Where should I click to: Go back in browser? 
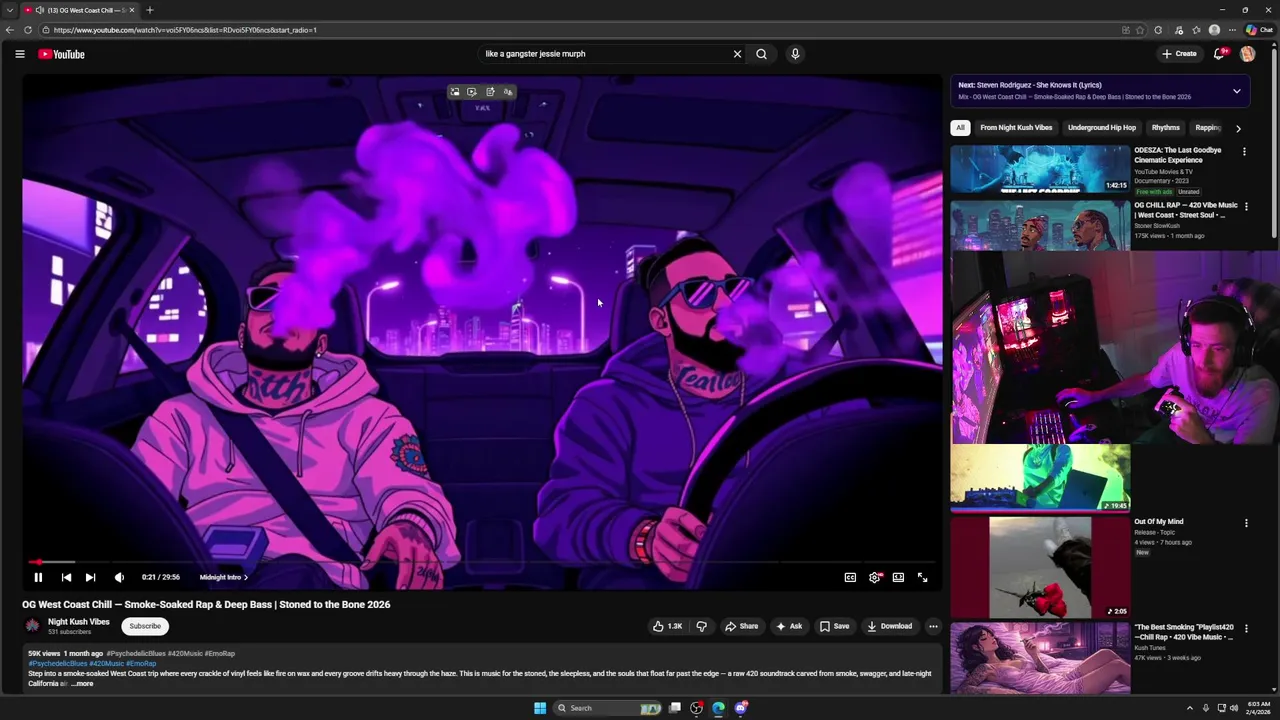[x=10, y=30]
